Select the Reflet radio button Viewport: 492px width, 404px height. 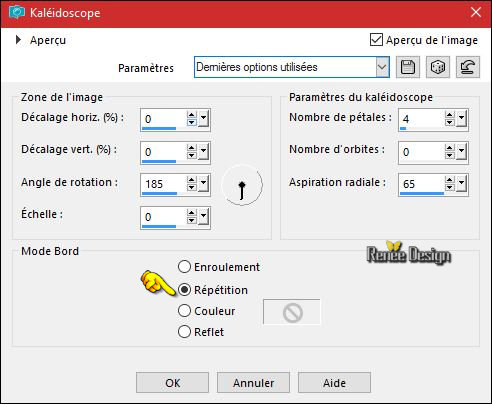184,332
